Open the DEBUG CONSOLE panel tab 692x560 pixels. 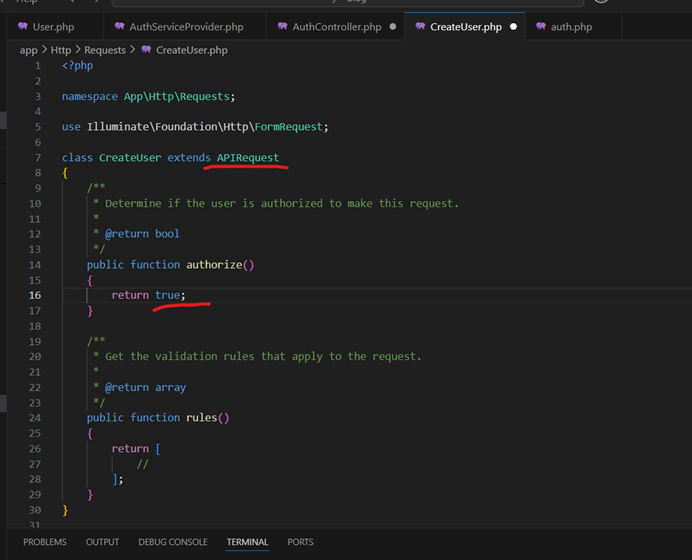click(x=173, y=542)
